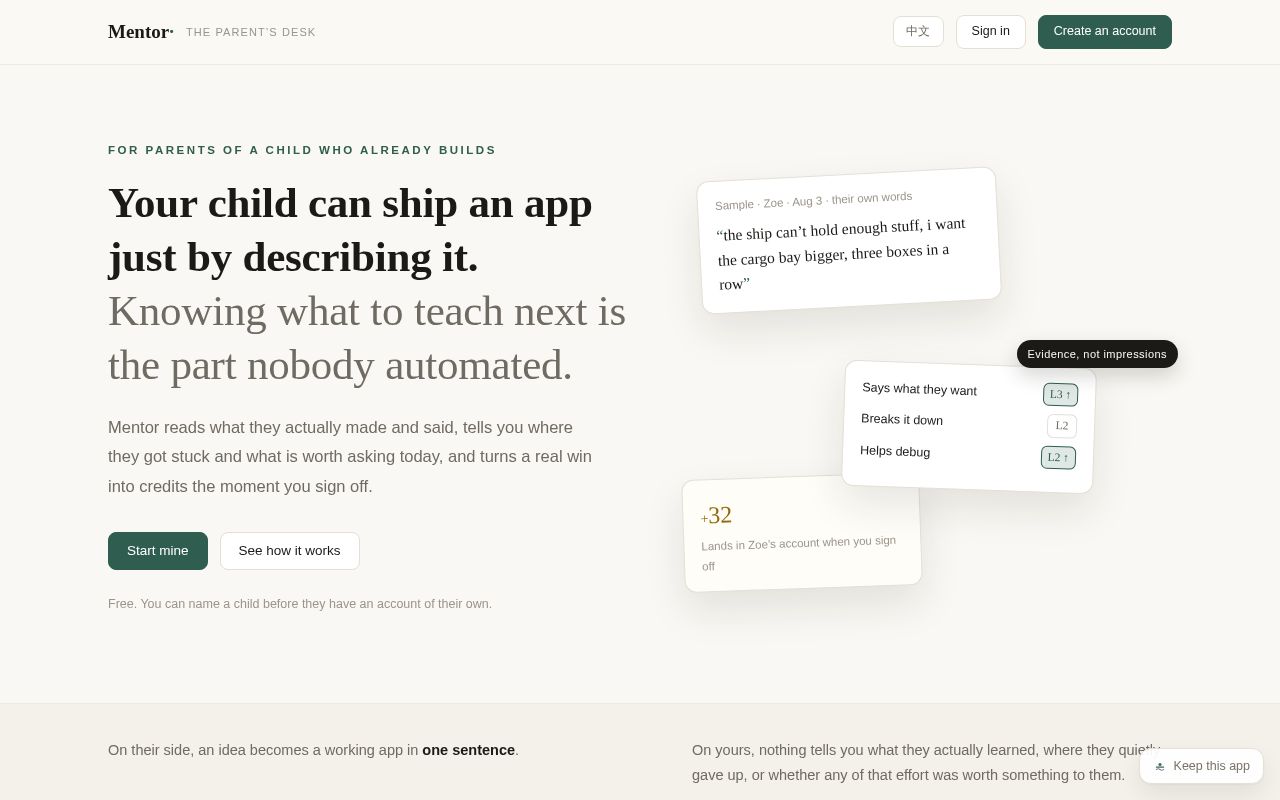
Task: Switch language to 中文
Action: (x=918, y=32)
